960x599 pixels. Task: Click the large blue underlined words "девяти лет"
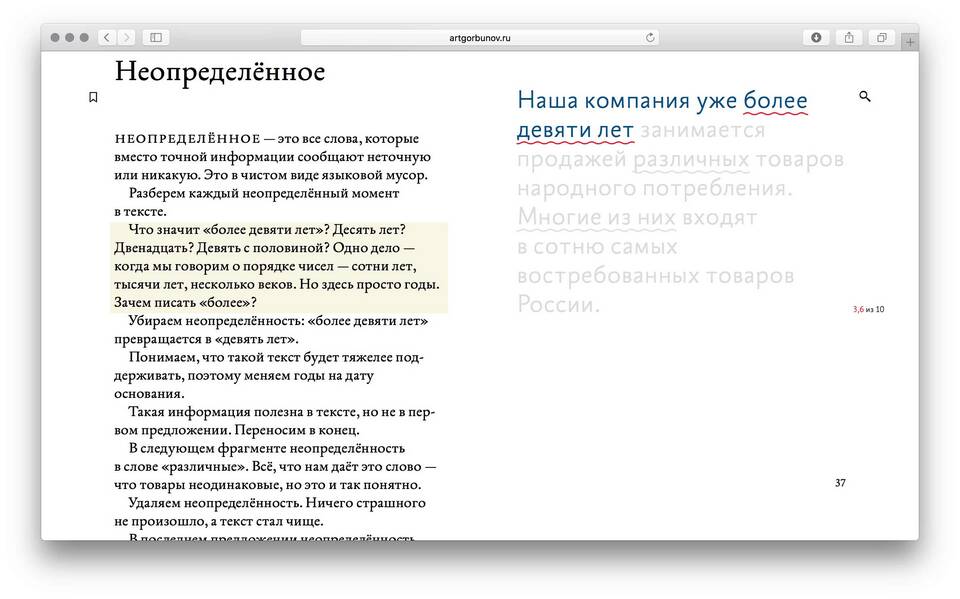point(575,130)
